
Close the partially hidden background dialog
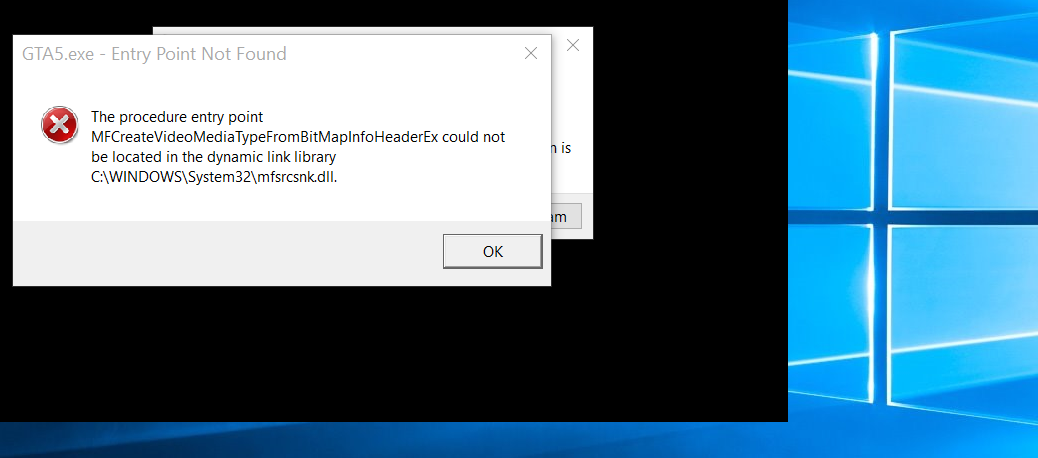tap(573, 45)
